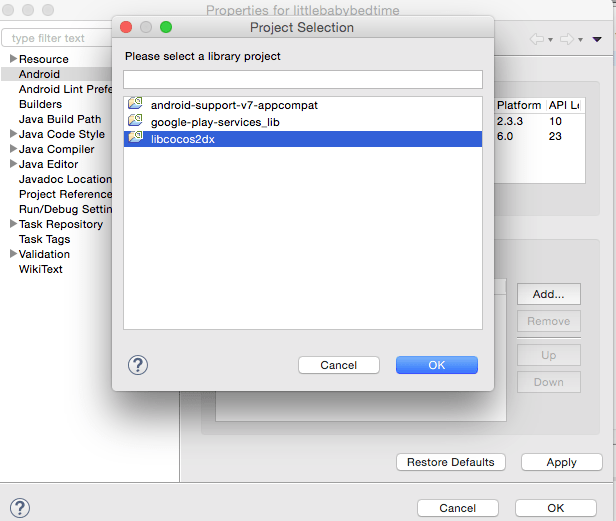Confirm Project Selection with OK
Viewport: 616px width, 521px height.
coord(436,365)
